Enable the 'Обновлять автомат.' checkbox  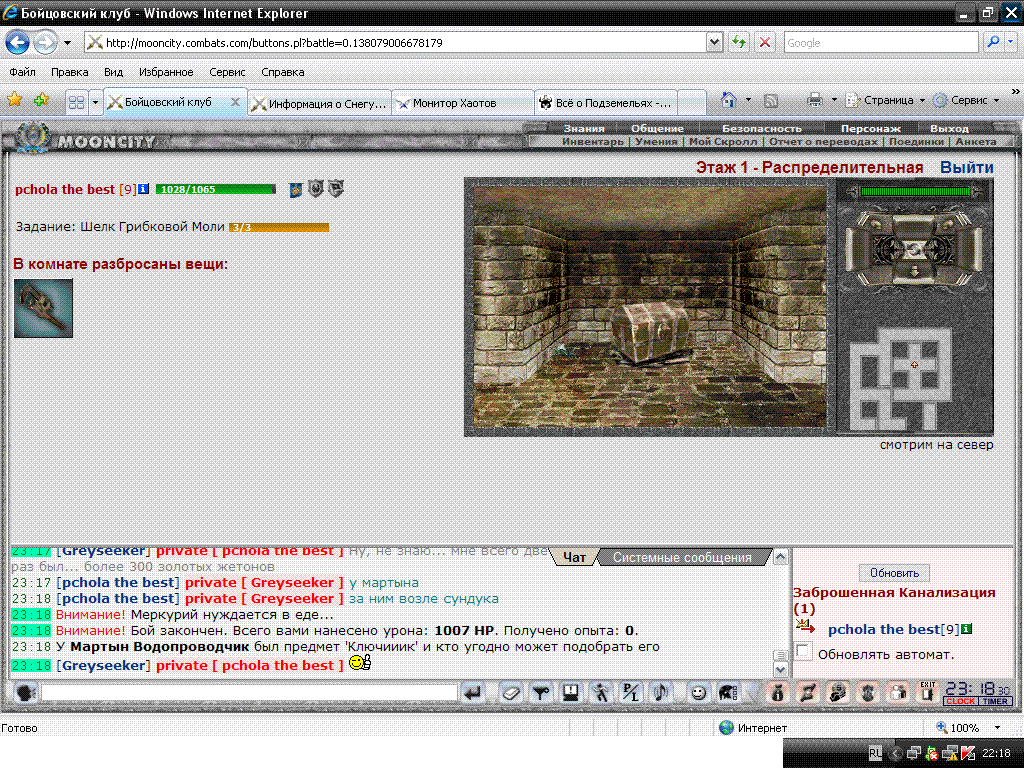(x=804, y=651)
